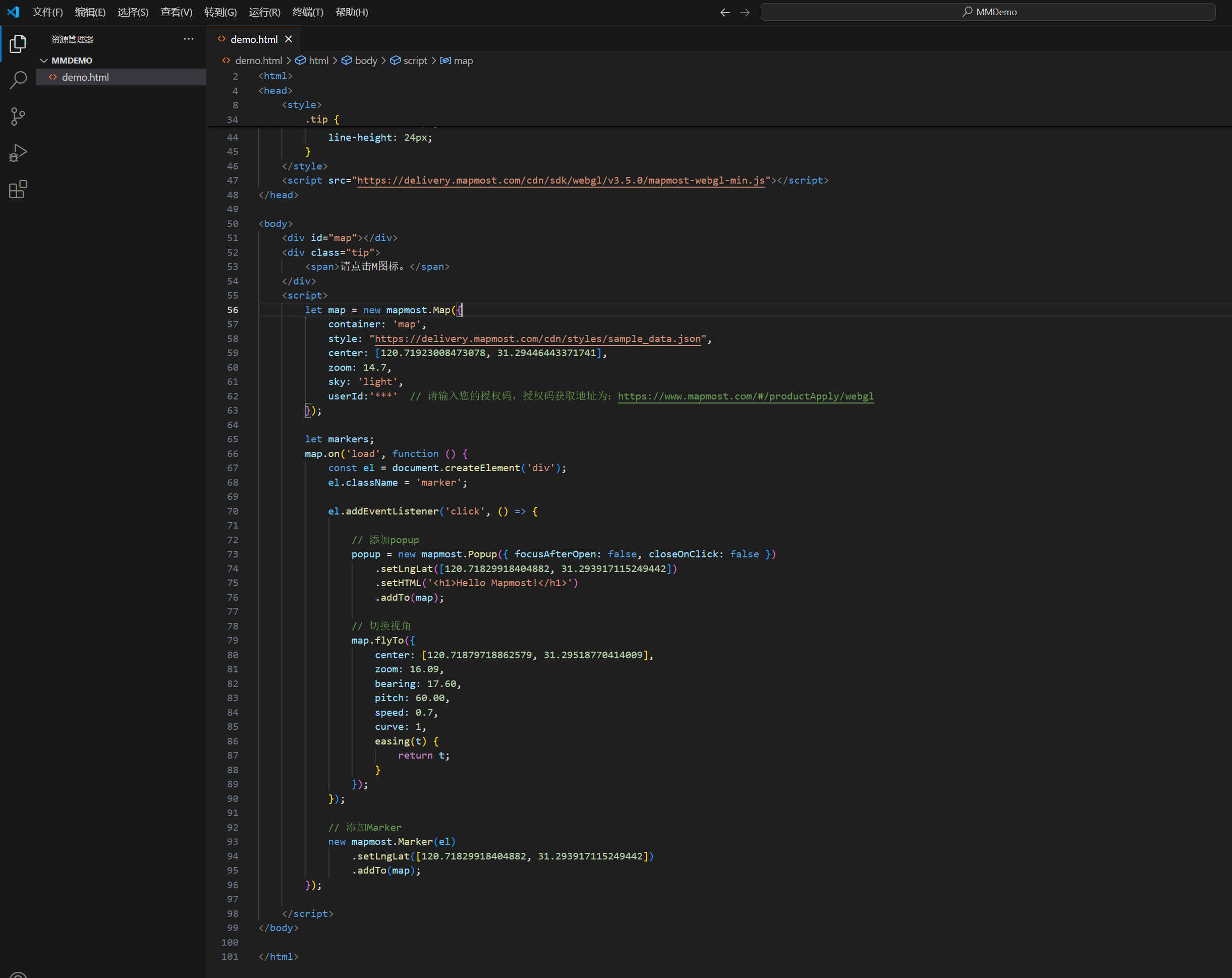This screenshot has height=978, width=1232.
Task: Open the 运行(R) menu
Action: coord(264,12)
